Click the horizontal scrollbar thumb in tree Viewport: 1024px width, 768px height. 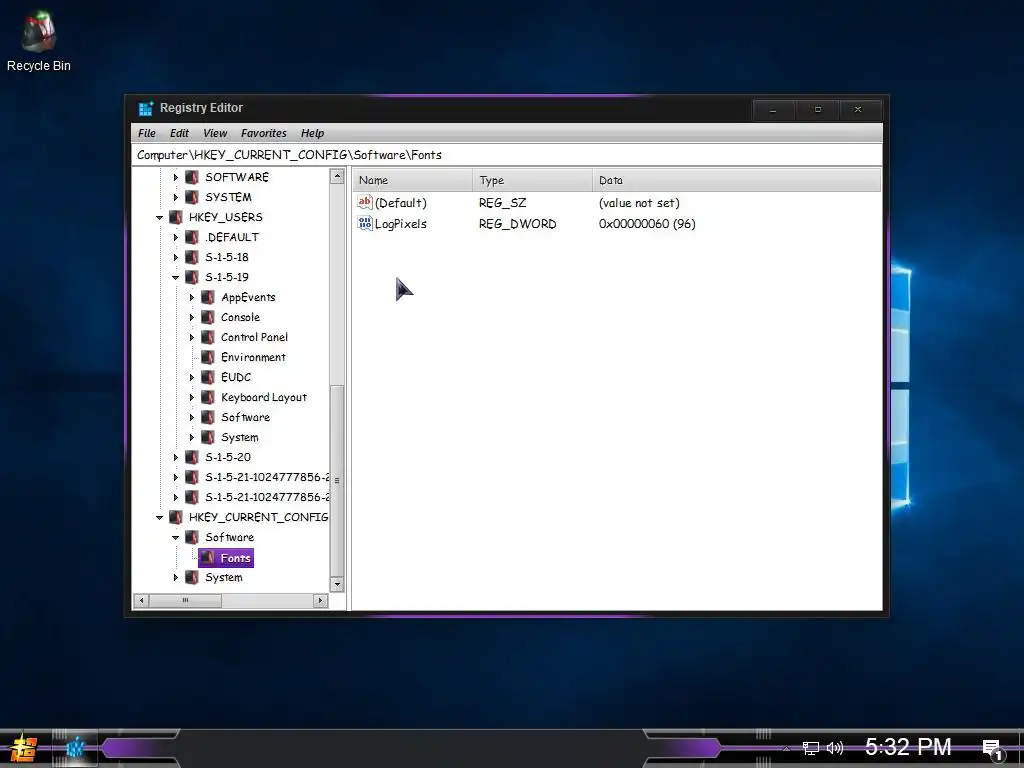[185, 600]
